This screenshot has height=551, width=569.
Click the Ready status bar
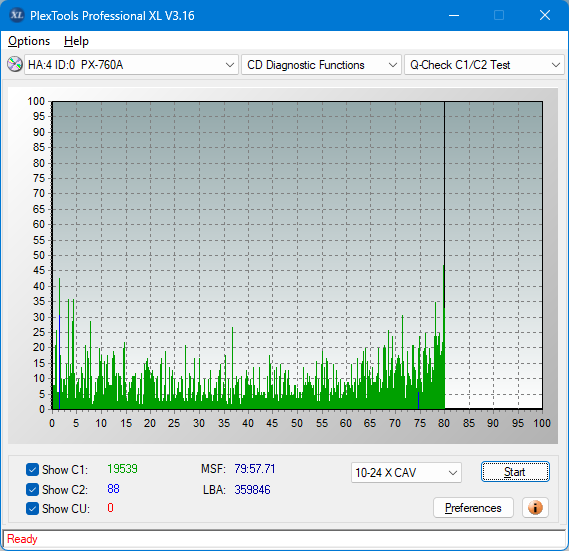(284, 539)
